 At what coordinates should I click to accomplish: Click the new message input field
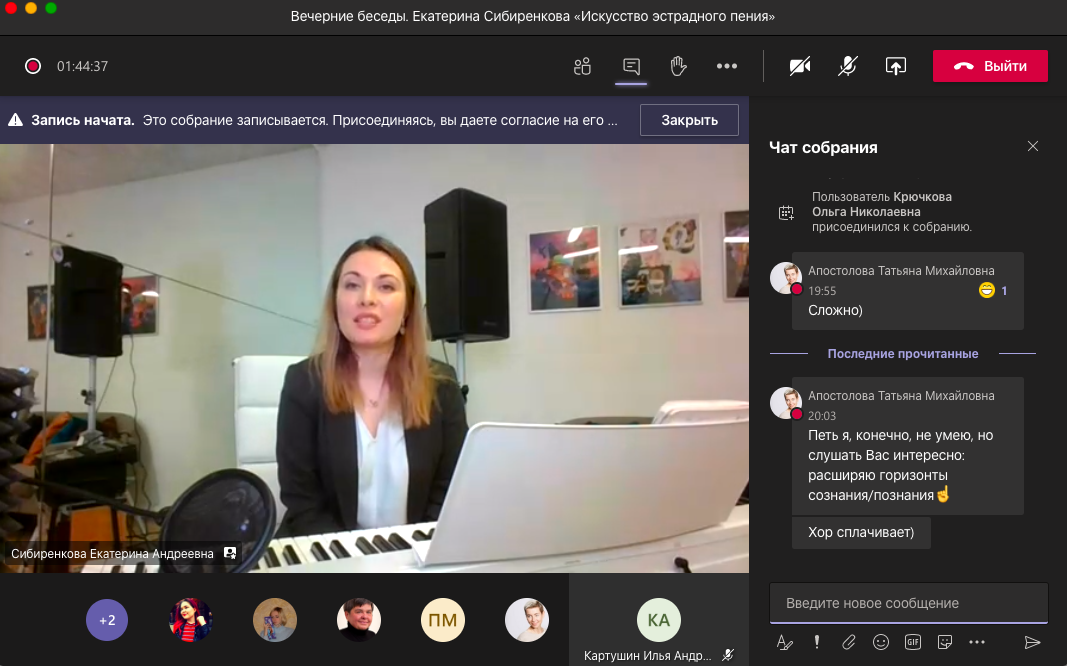[x=908, y=603]
